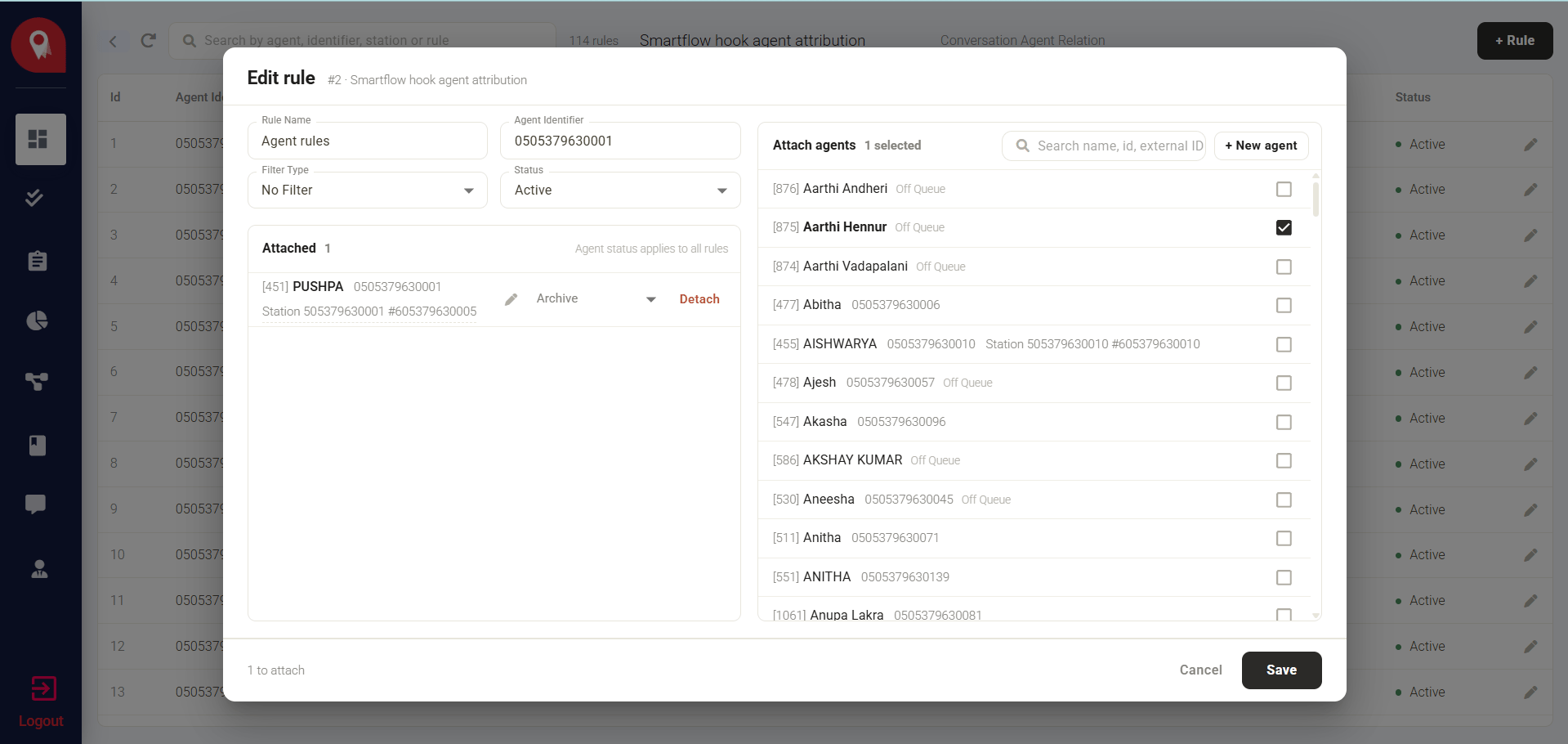The width and height of the screenshot is (1568, 744).
Task: Click edit pencil for rule row 11
Action: pyautogui.click(x=1530, y=601)
